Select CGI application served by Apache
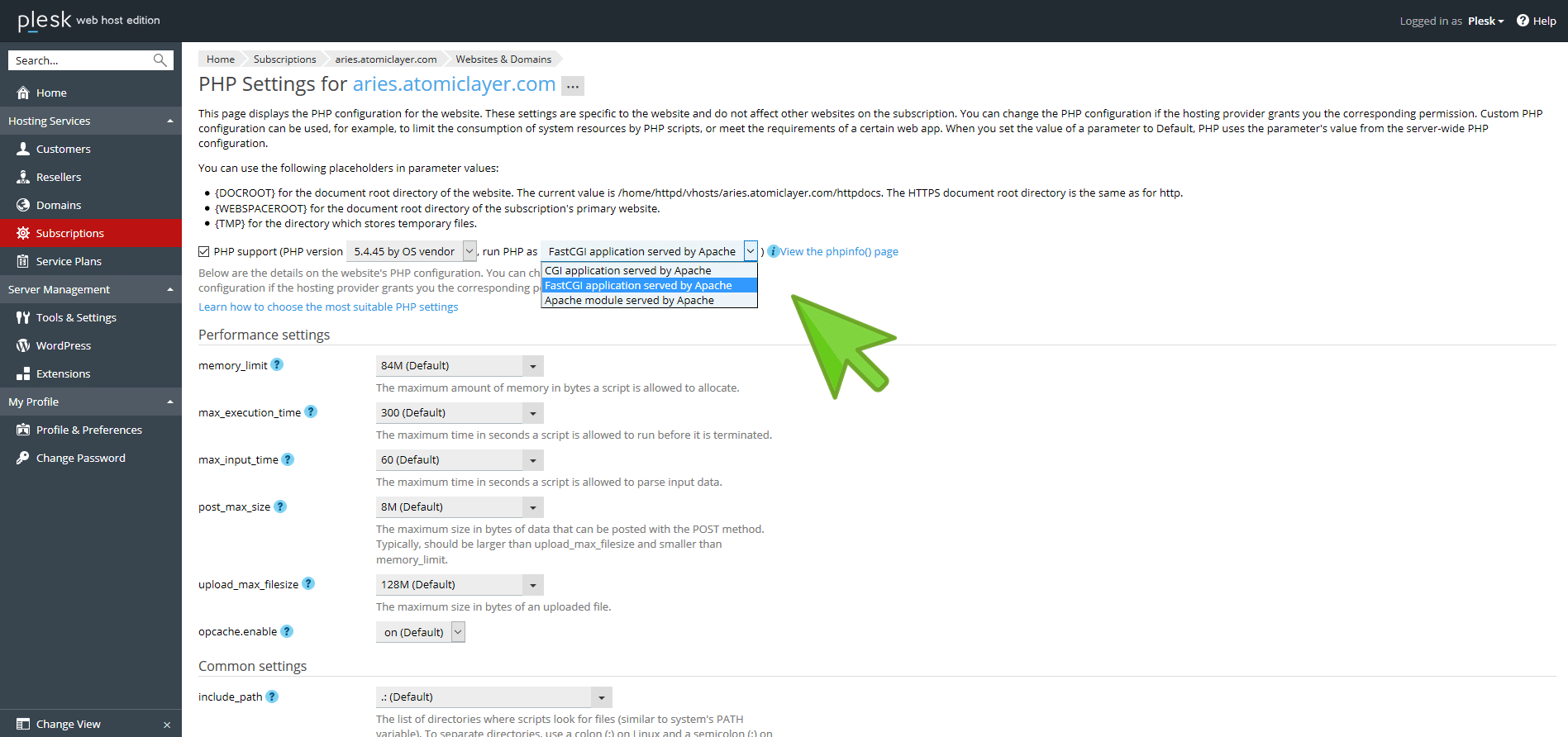1568x737 pixels. click(x=627, y=270)
